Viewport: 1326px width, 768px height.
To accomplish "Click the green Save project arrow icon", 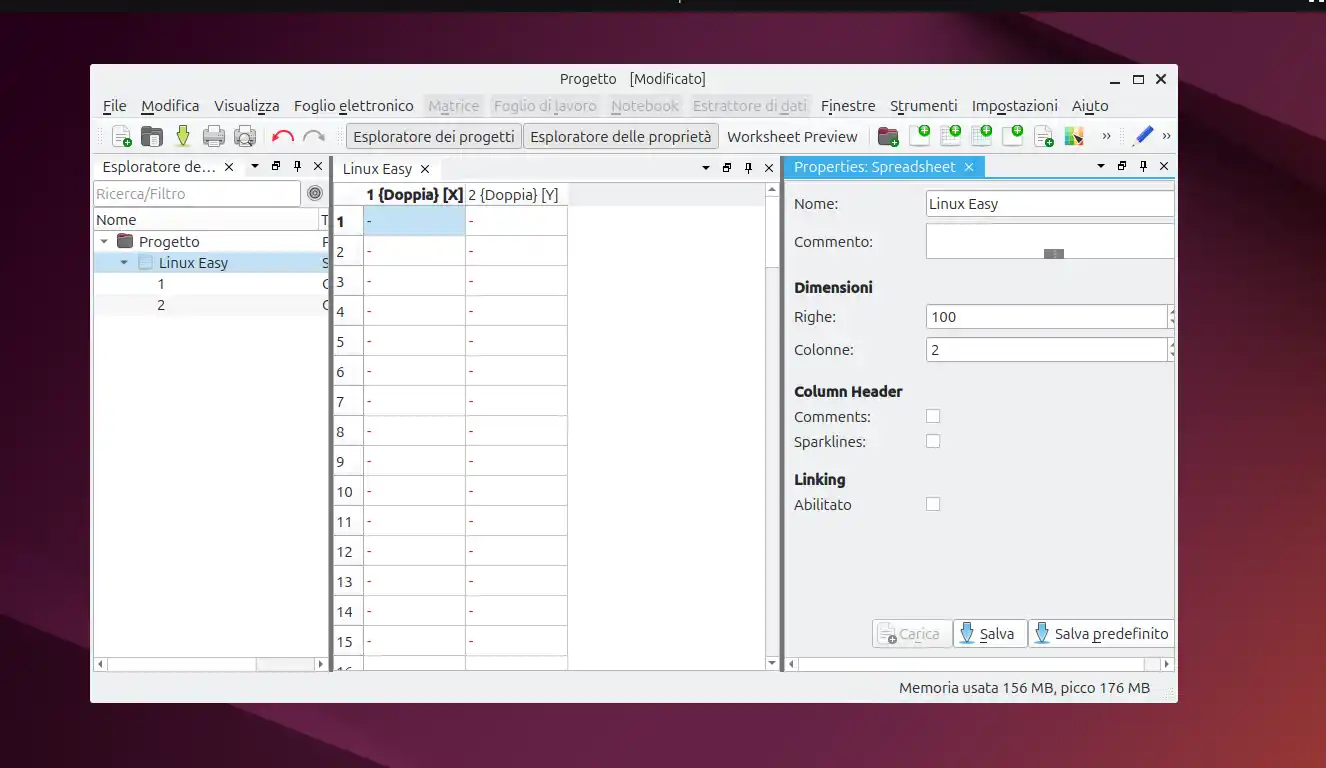I will point(183,136).
